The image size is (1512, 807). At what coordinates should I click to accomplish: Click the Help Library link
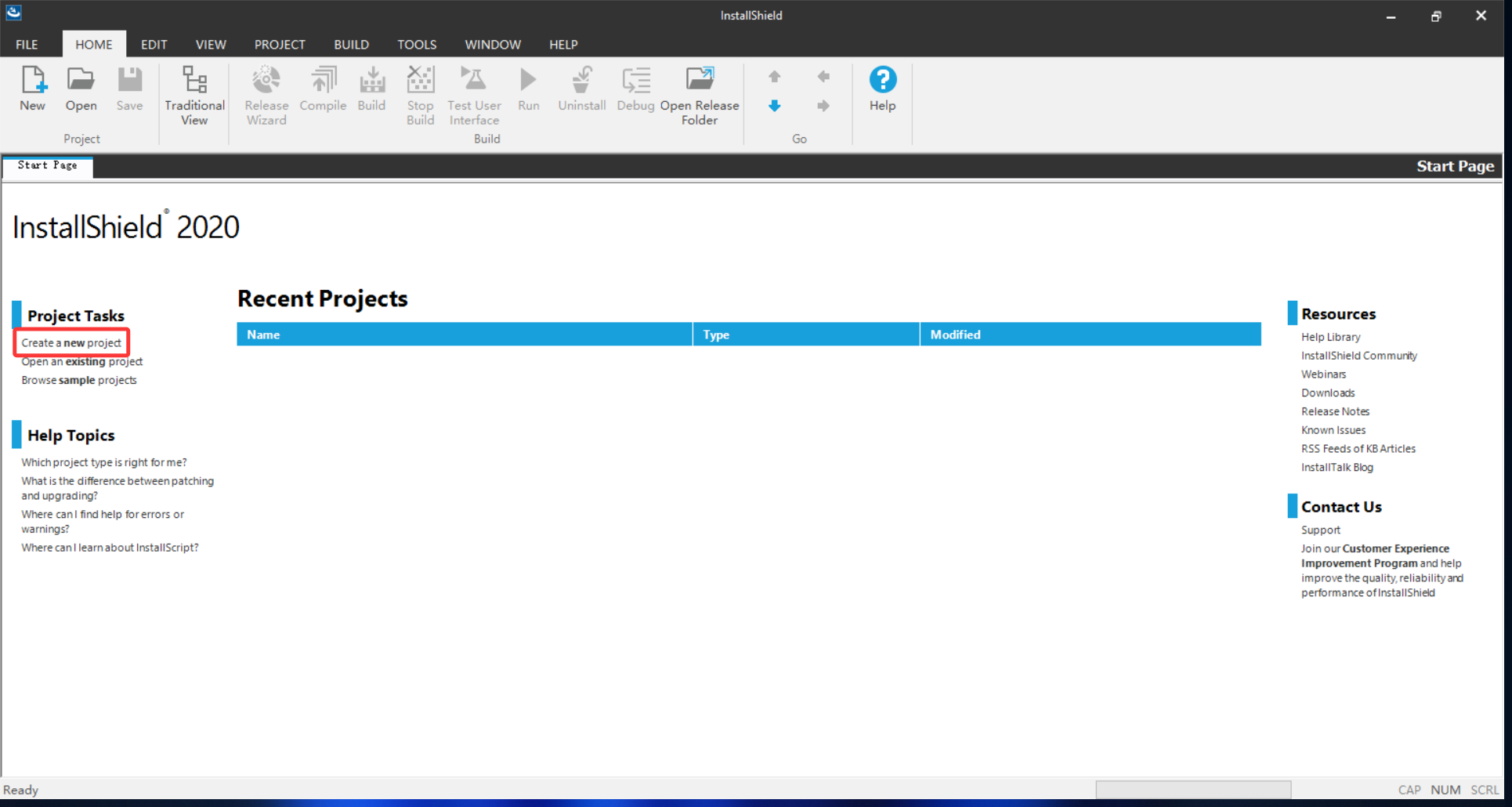point(1331,337)
